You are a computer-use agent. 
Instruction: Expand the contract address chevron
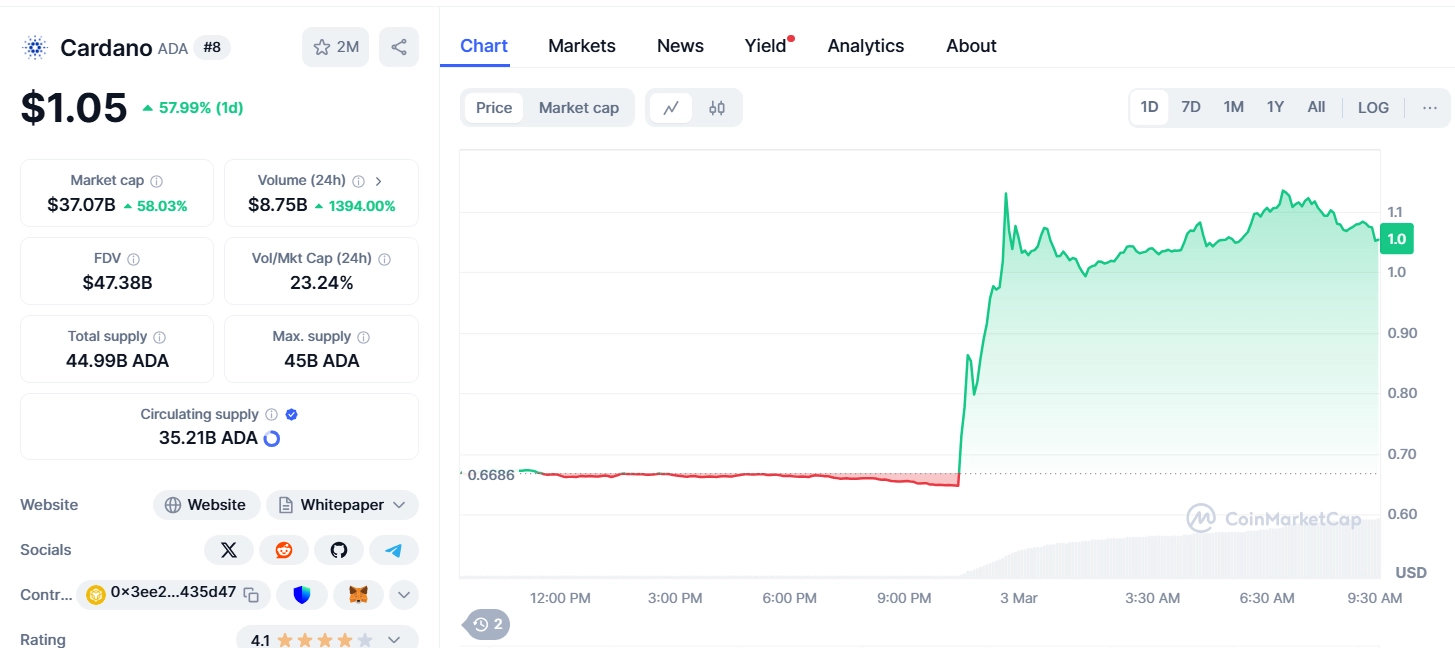403,594
